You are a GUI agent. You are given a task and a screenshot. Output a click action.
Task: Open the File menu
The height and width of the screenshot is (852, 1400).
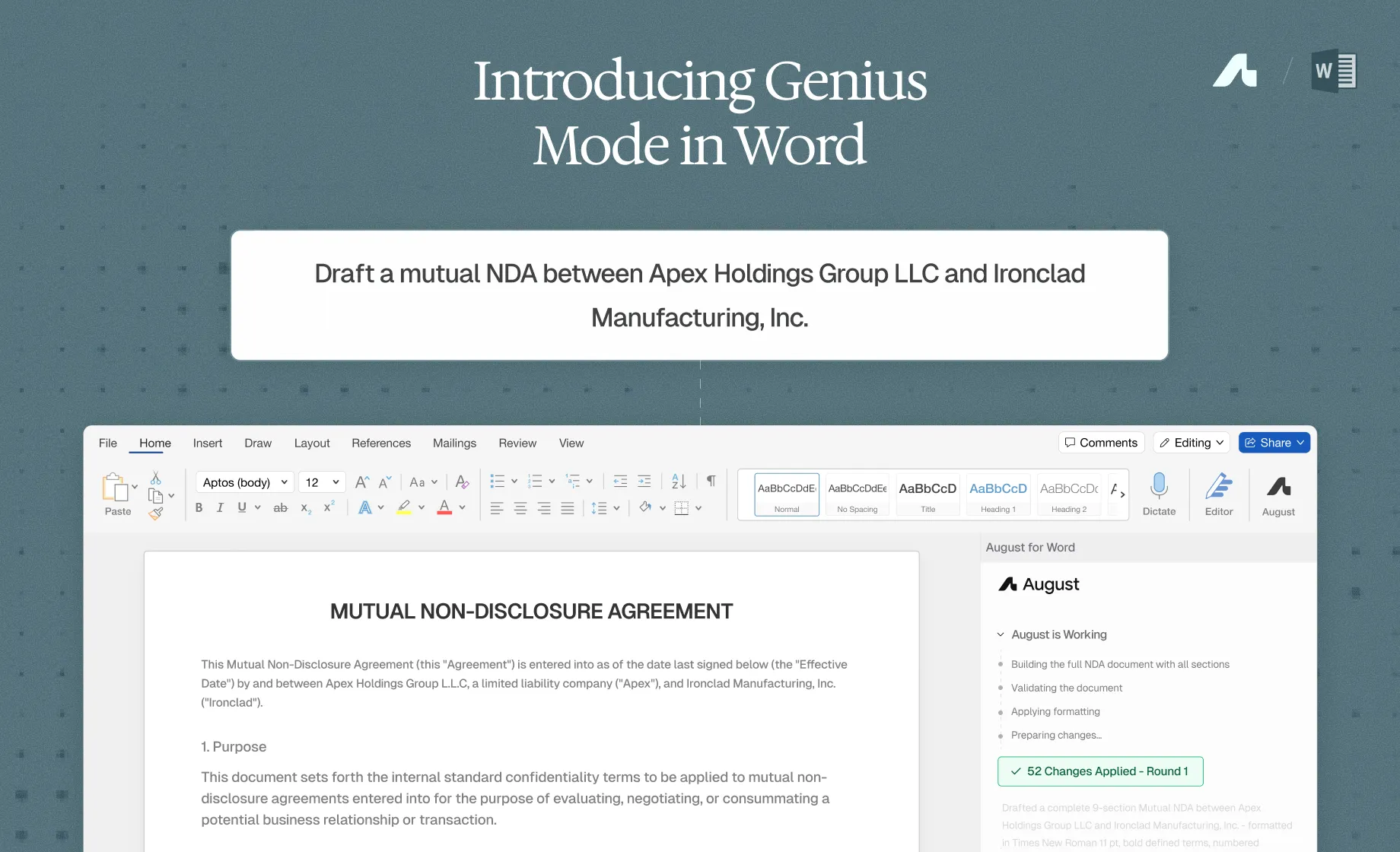(x=108, y=443)
